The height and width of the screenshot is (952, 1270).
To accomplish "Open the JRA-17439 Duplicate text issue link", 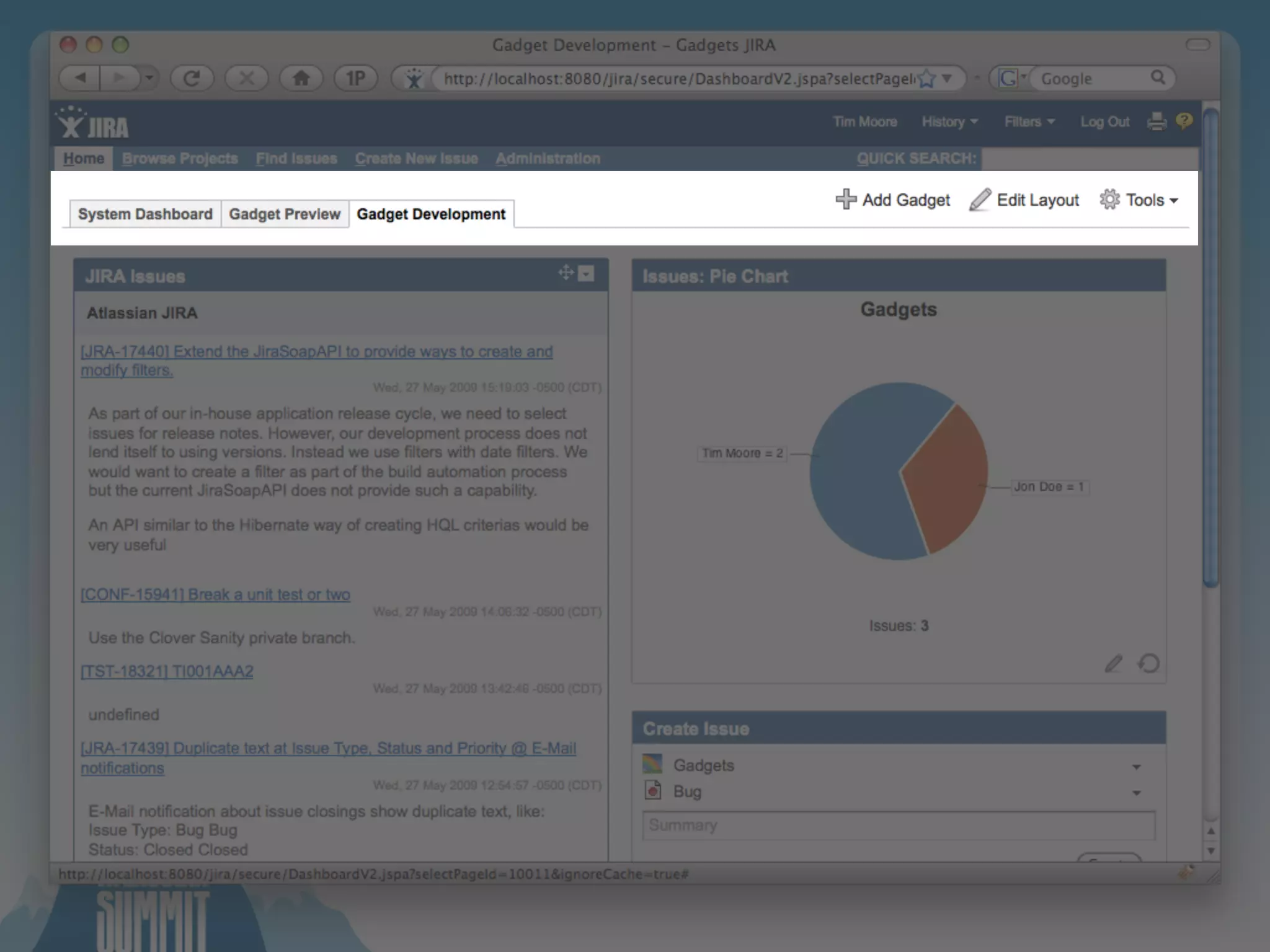I will pyautogui.click(x=329, y=758).
